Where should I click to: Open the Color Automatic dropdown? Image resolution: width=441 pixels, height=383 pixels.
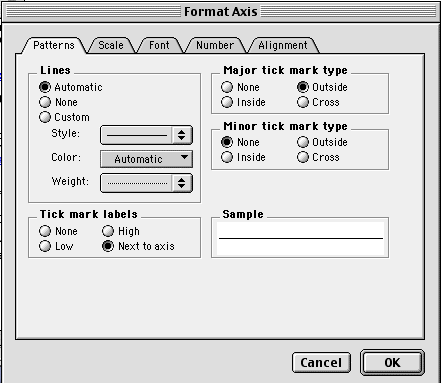point(146,159)
